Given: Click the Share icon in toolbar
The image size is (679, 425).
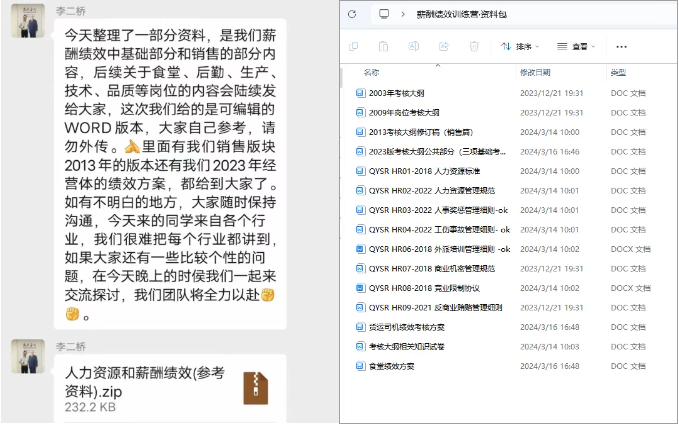Looking at the screenshot, I should (x=444, y=46).
